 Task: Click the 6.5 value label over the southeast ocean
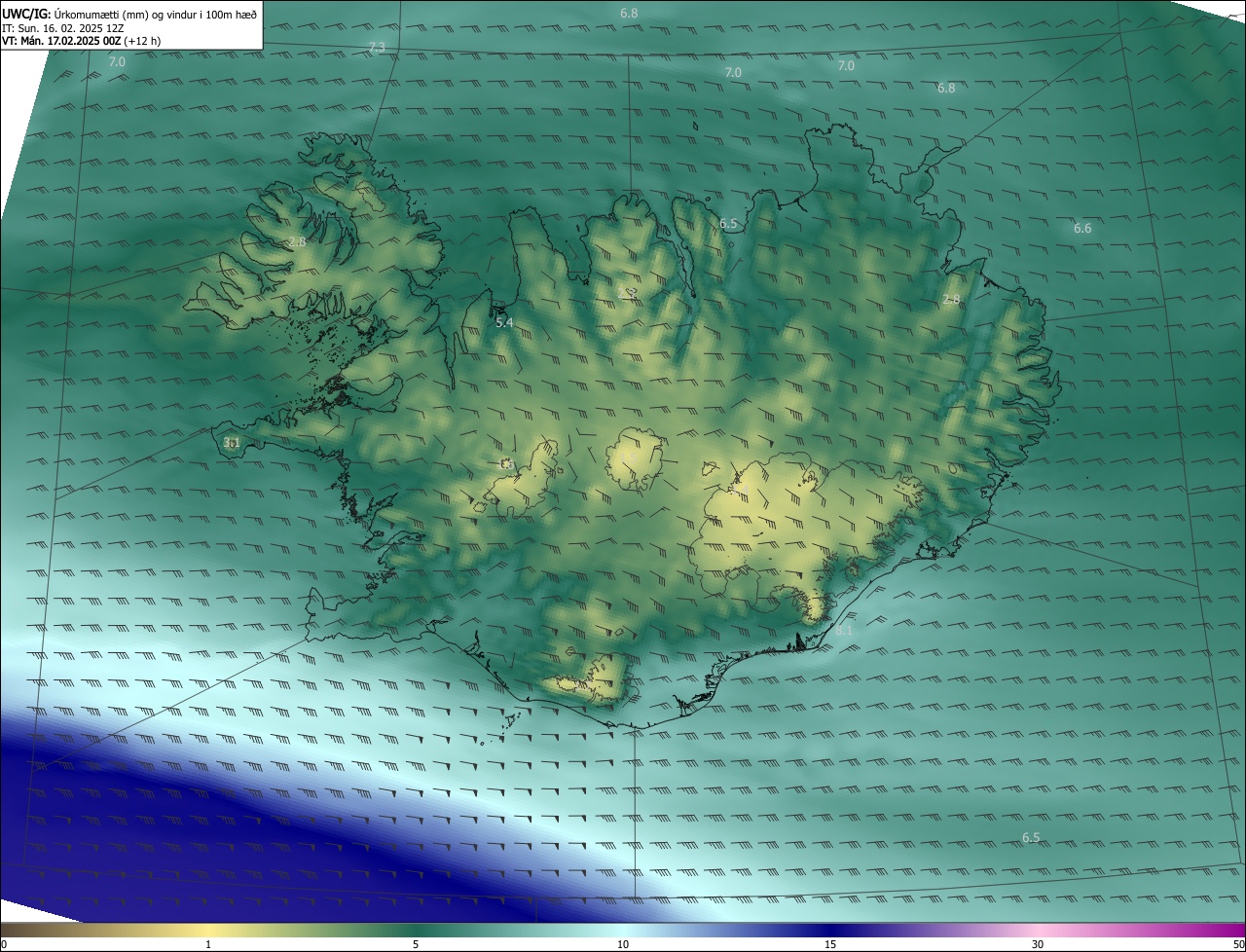tap(1031, 838)
